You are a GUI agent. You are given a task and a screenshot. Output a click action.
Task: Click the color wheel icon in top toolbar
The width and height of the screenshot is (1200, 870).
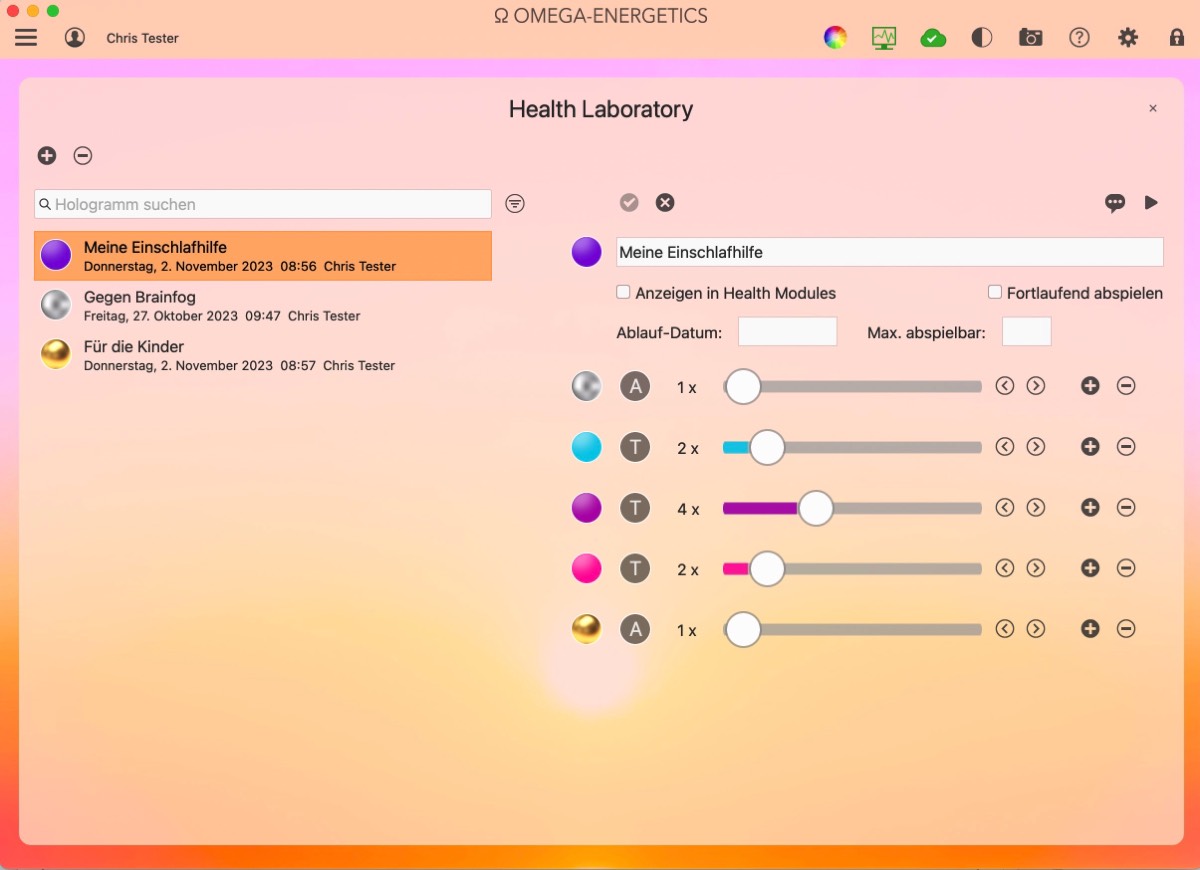click(835, 38)
